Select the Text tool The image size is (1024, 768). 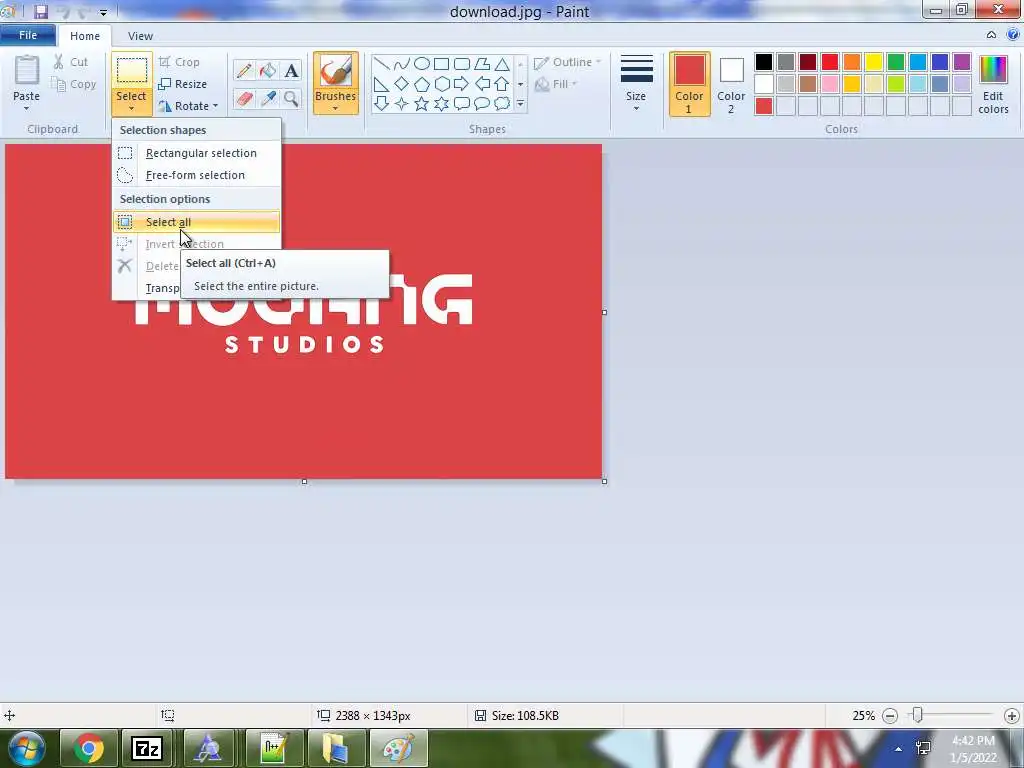(x=291, y=71)
